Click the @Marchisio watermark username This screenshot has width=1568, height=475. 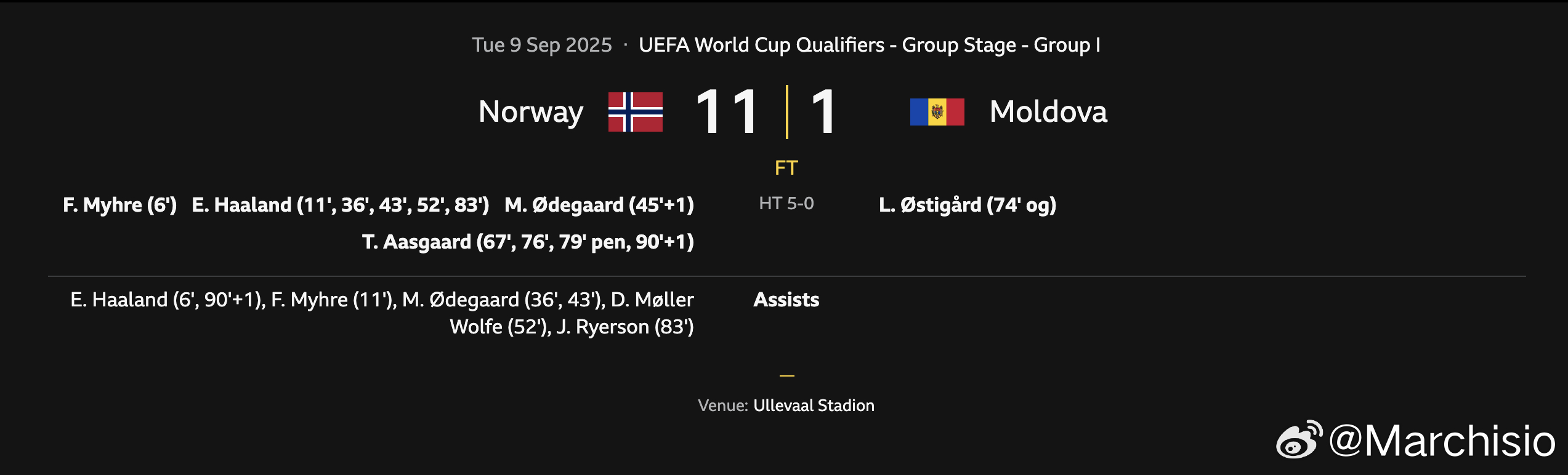pyautogui.click(x=1442, y=441)
